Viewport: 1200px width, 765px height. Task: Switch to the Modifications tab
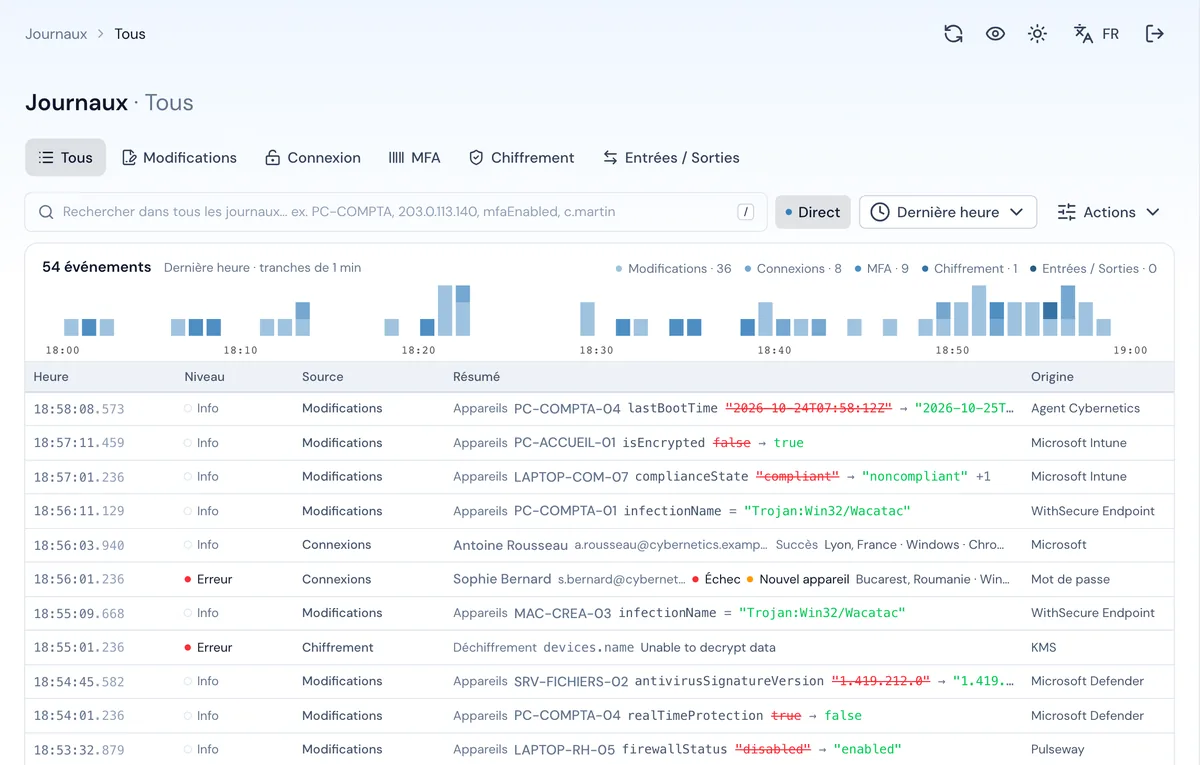179,158
